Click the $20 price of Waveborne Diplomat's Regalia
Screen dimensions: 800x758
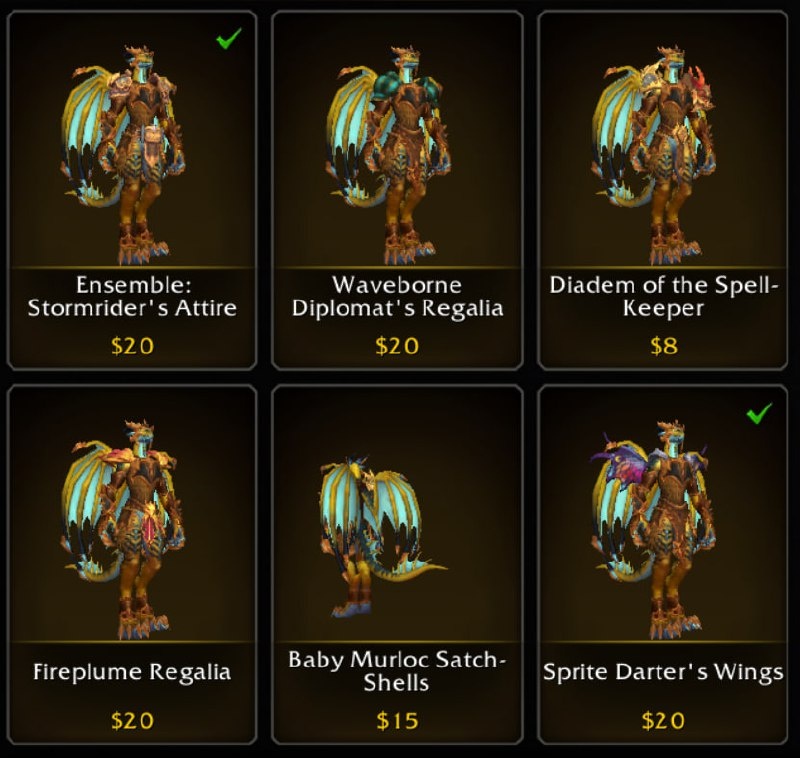(x=397, y=346)
